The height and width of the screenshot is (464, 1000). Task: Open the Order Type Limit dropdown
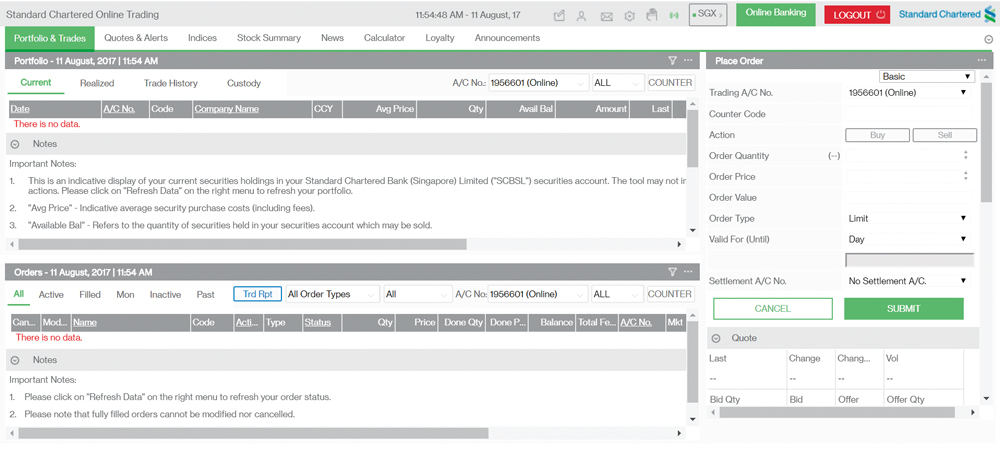pyautogui.click(x=908, y=218)
